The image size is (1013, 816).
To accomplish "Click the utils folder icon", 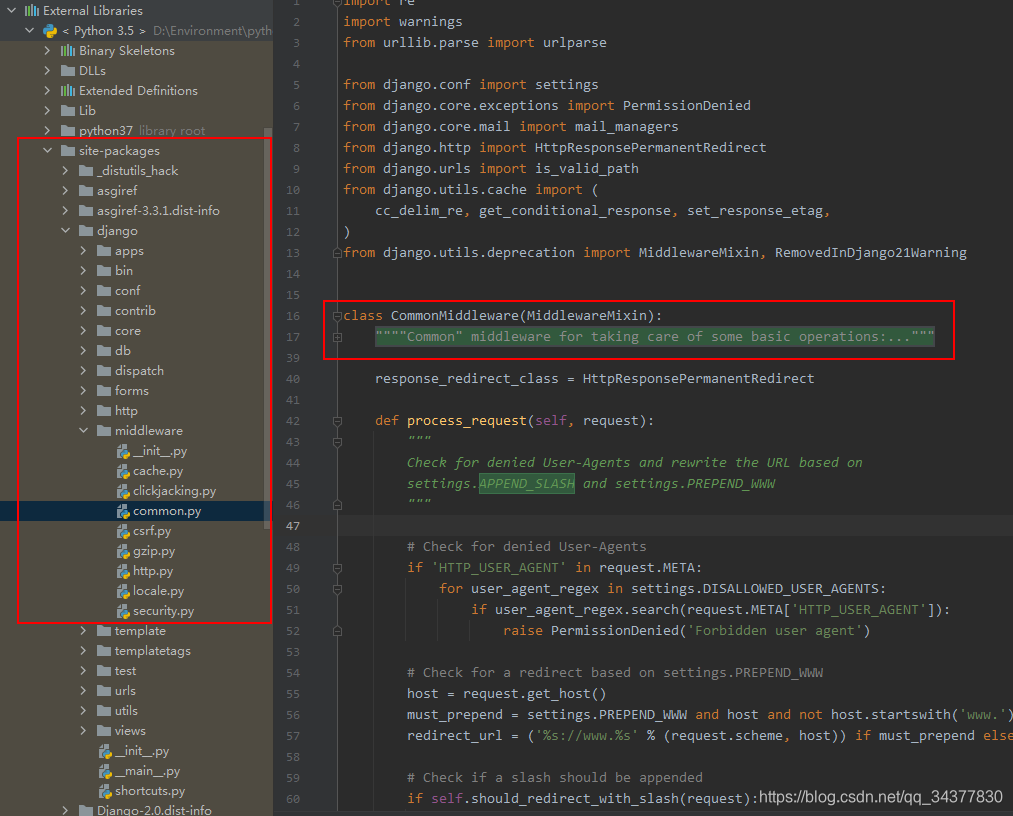I will click(104, 711).
